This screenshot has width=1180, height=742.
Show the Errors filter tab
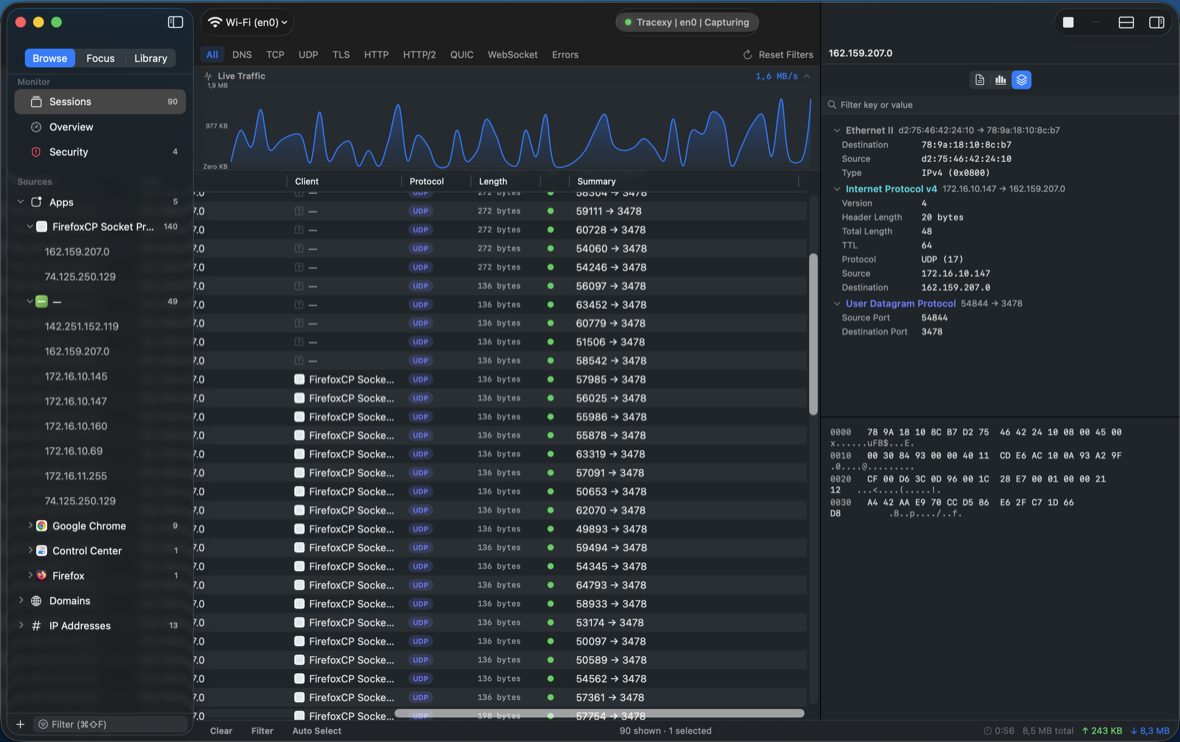(x=565, y=55)
